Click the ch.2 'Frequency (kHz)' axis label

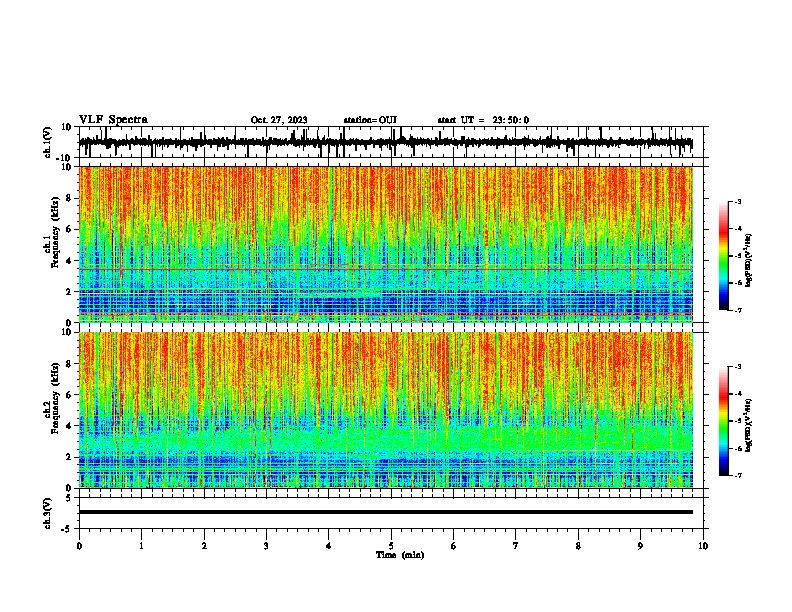point(55,398)
